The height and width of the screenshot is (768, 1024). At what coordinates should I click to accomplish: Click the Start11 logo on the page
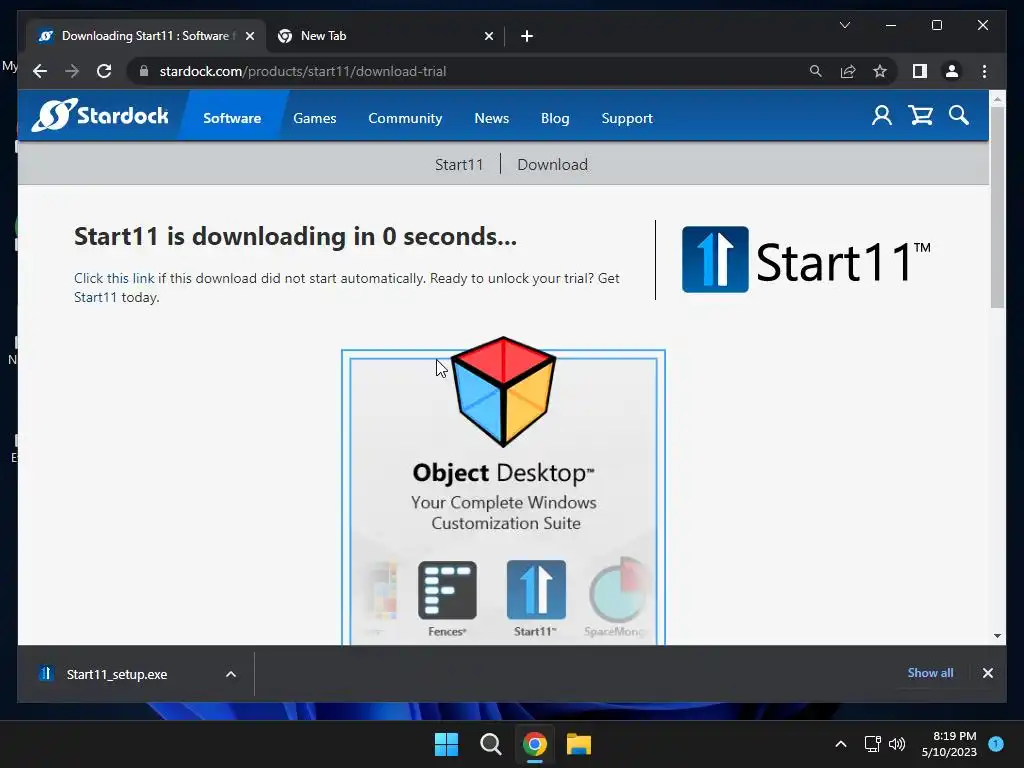[x=805, y=260]
